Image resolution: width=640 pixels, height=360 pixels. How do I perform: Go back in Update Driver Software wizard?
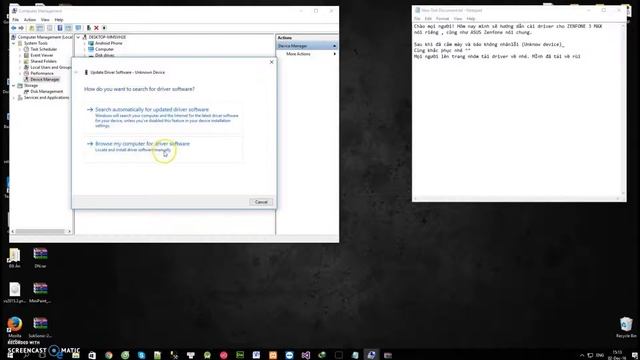[76, 72]
